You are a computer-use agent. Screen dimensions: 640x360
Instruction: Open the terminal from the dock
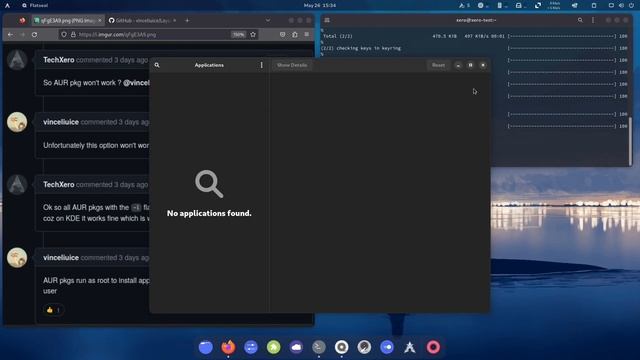pyautogui.click(x=319, y=347)
